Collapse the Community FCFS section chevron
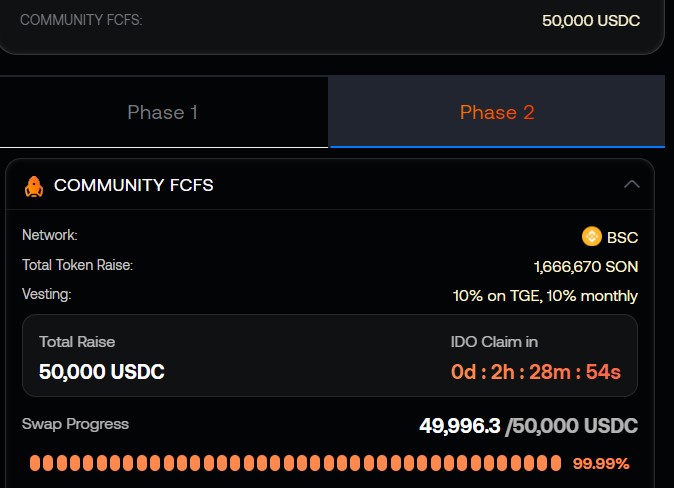674x488 pixels. click(631, 184)
